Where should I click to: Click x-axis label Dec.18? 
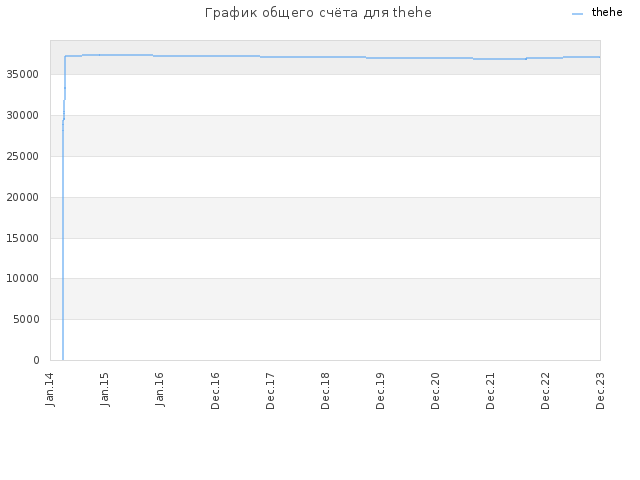point(325,391)
